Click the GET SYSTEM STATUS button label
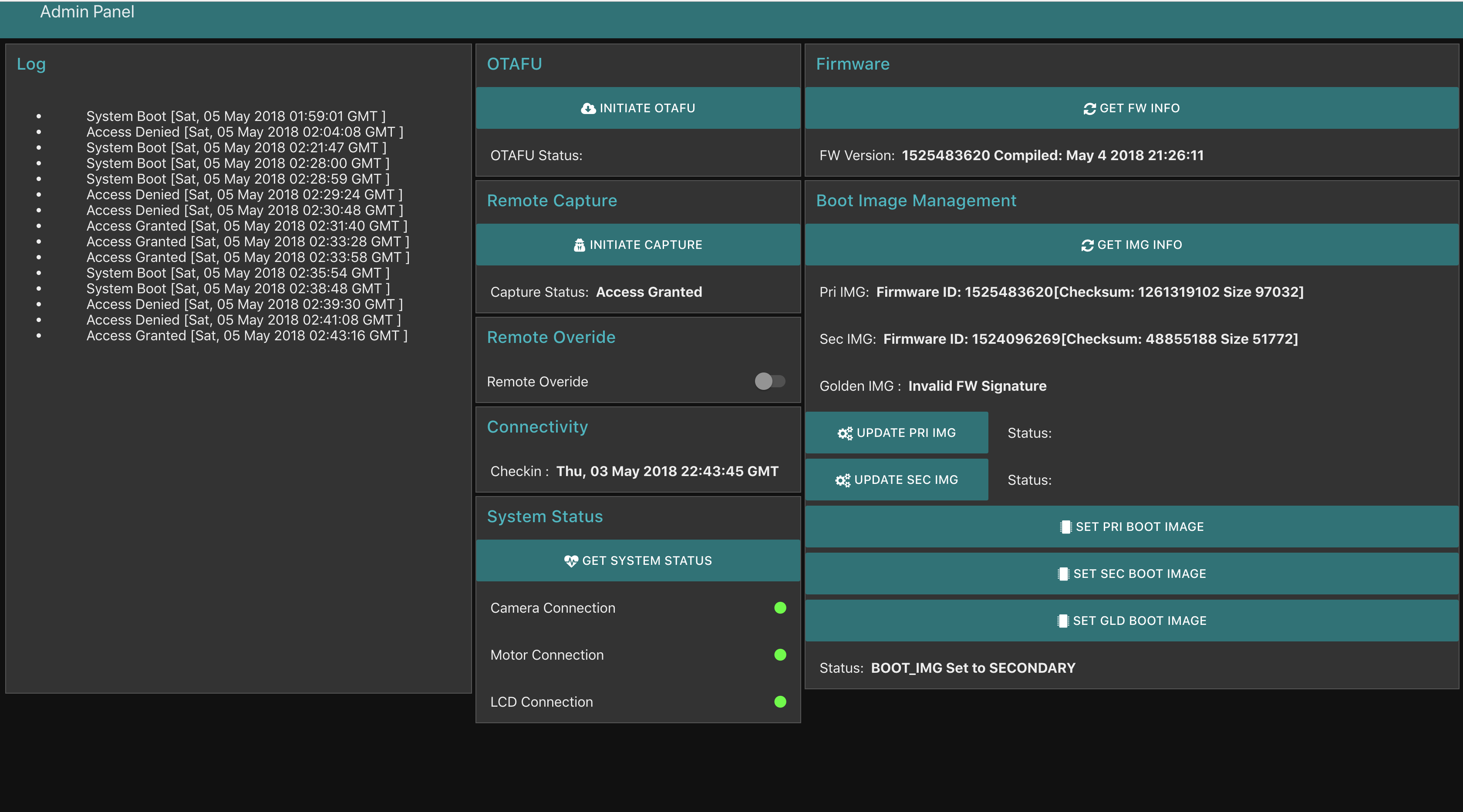This screenshot has height=812, width=1463. point(647,561)
